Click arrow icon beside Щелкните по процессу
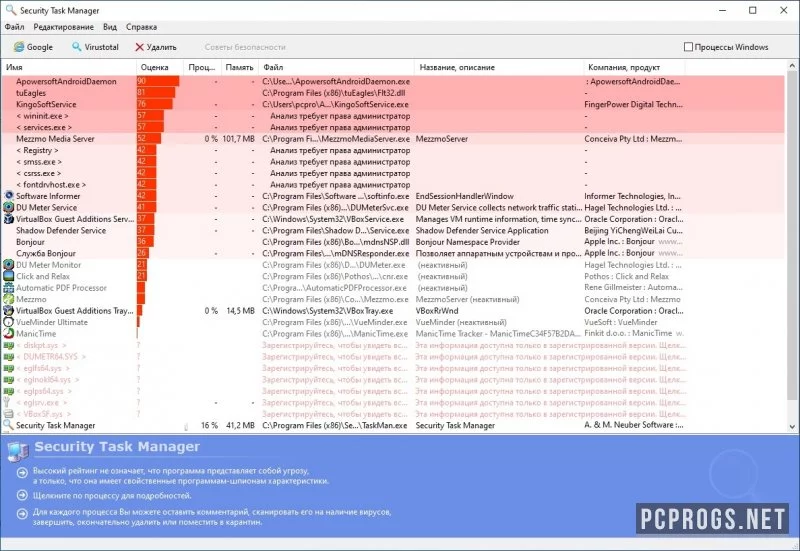 click(x=22, y=495)
